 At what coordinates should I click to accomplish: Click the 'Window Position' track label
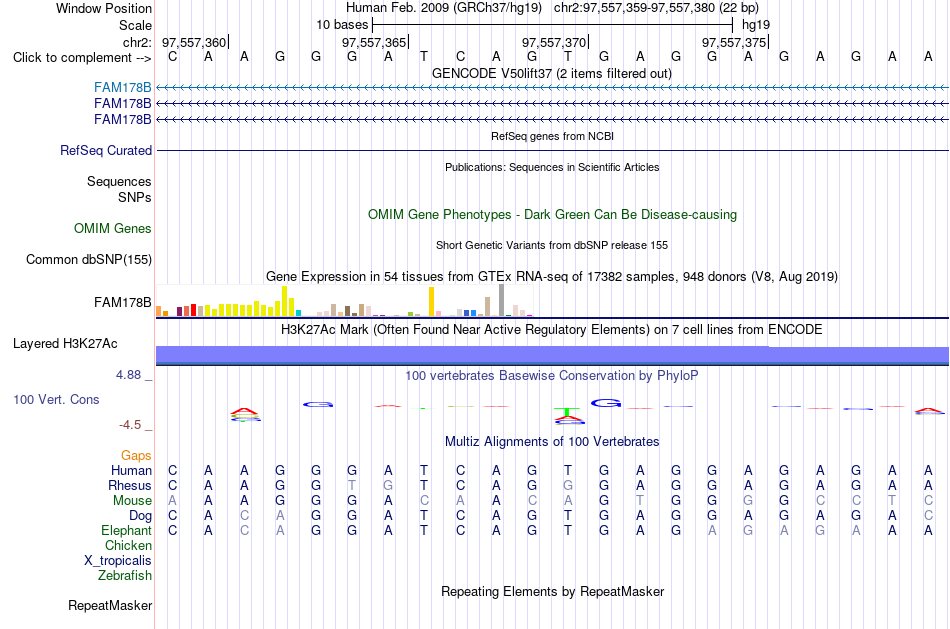pyautogui.click(x=104, y=8)
